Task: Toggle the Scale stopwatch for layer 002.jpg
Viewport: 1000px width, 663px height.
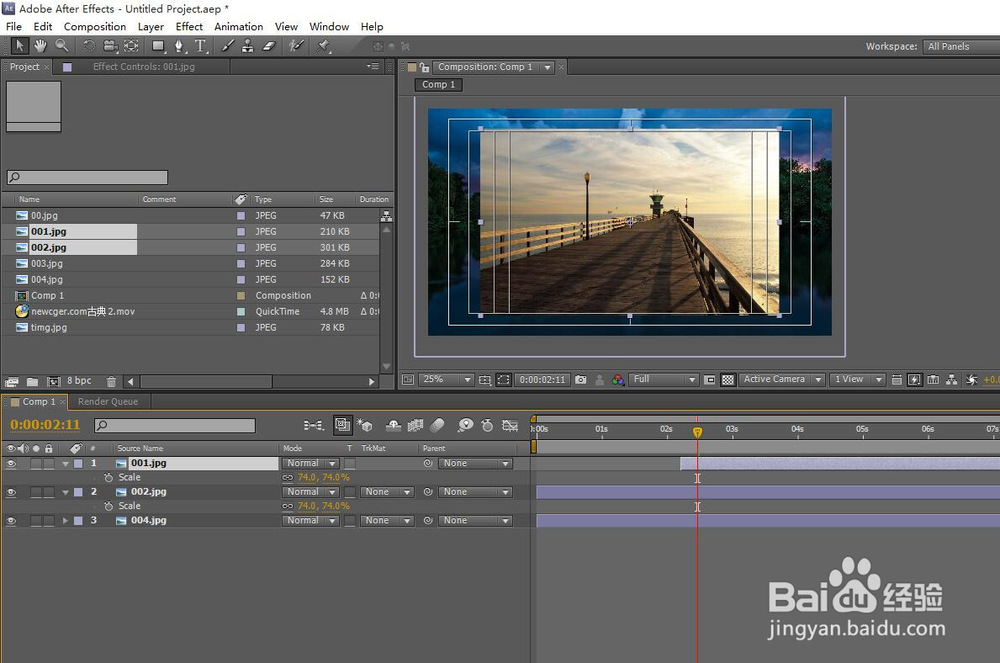Action: (x=108, y=506)
